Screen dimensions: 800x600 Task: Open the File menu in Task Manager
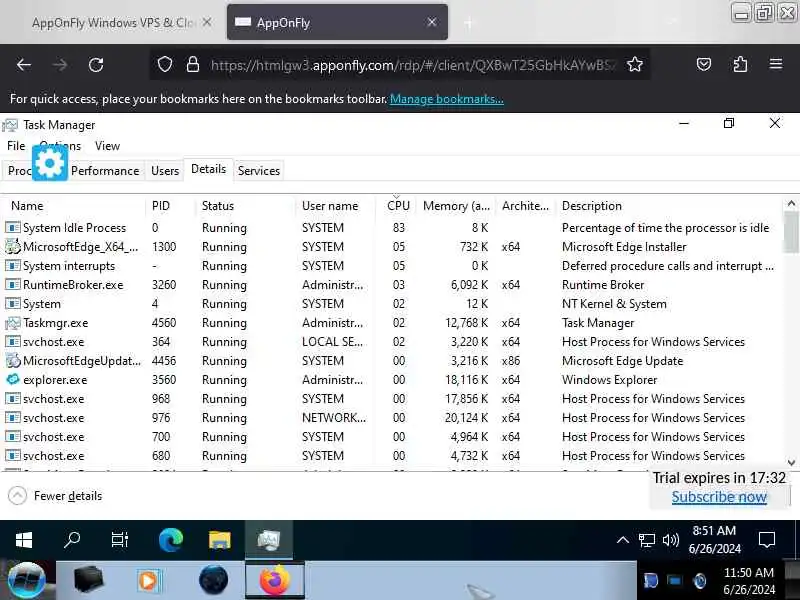pyautogui.click(x=16, y=146)
